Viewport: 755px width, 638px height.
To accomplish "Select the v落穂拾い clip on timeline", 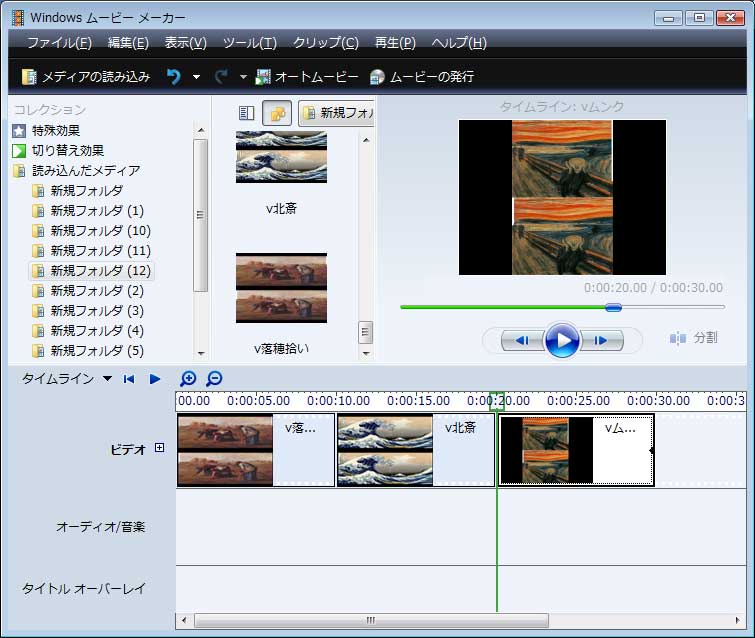I will (x=256, y=450).
